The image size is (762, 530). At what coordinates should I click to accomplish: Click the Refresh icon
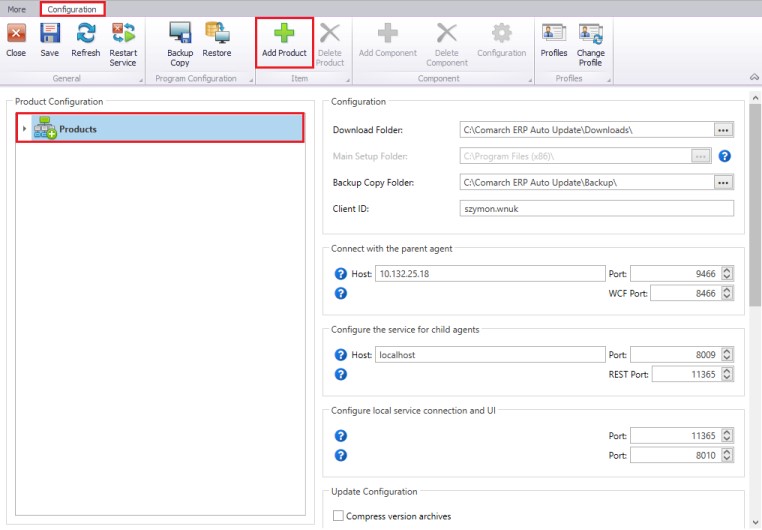pyautogui.click(x=86, y=34)
